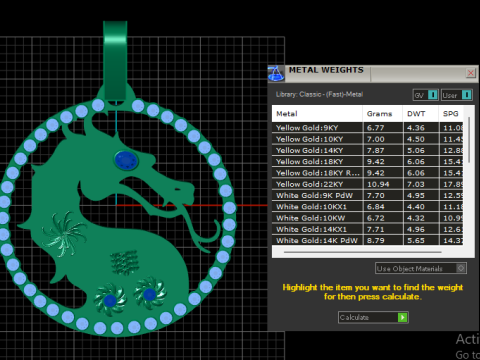This screenshot has width=480, height=360.
Task: Click the Calculate button
Action: coord(373,317)
